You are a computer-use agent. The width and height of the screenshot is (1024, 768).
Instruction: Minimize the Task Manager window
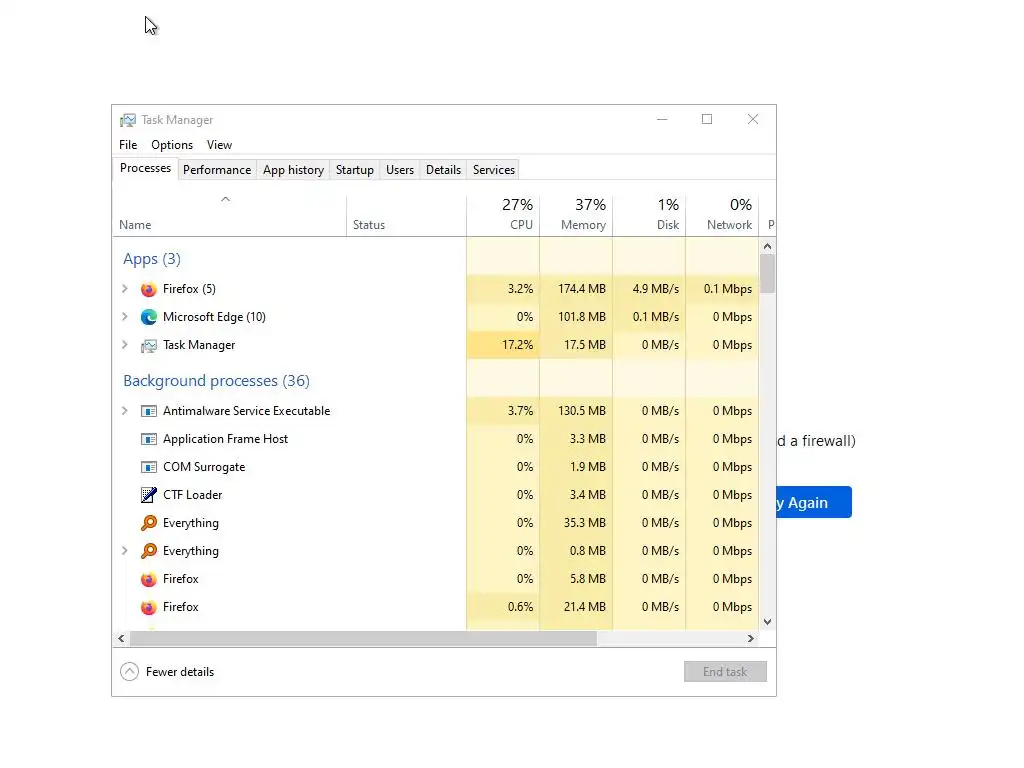[662, 120]
